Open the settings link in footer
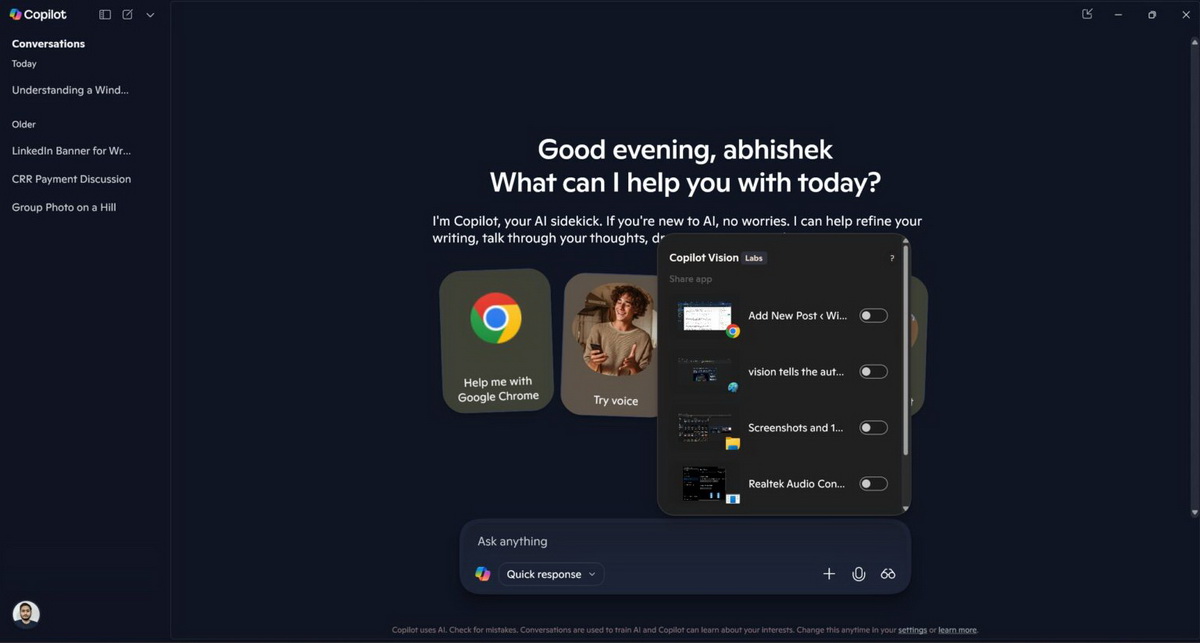The width and height of the screenshot is (1200, 643). (912, 630)
